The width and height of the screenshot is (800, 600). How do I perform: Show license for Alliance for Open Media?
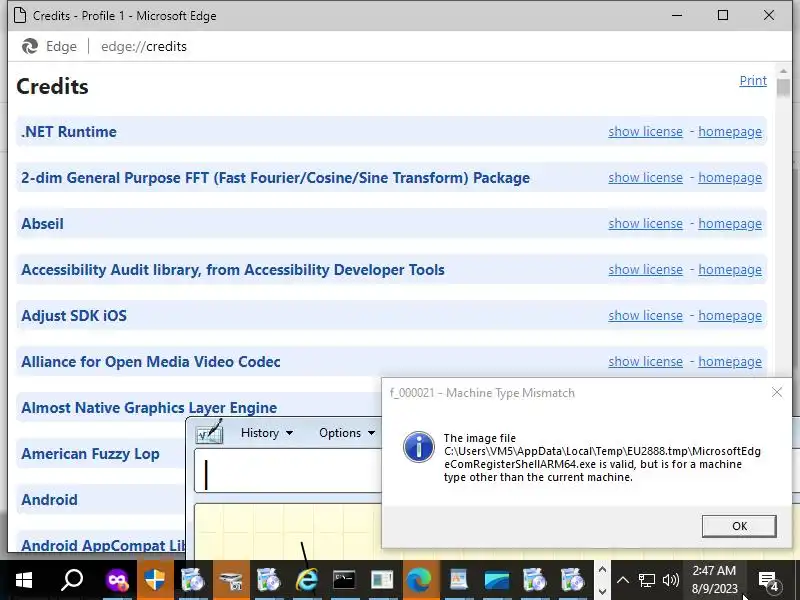(x=645, y=361)
